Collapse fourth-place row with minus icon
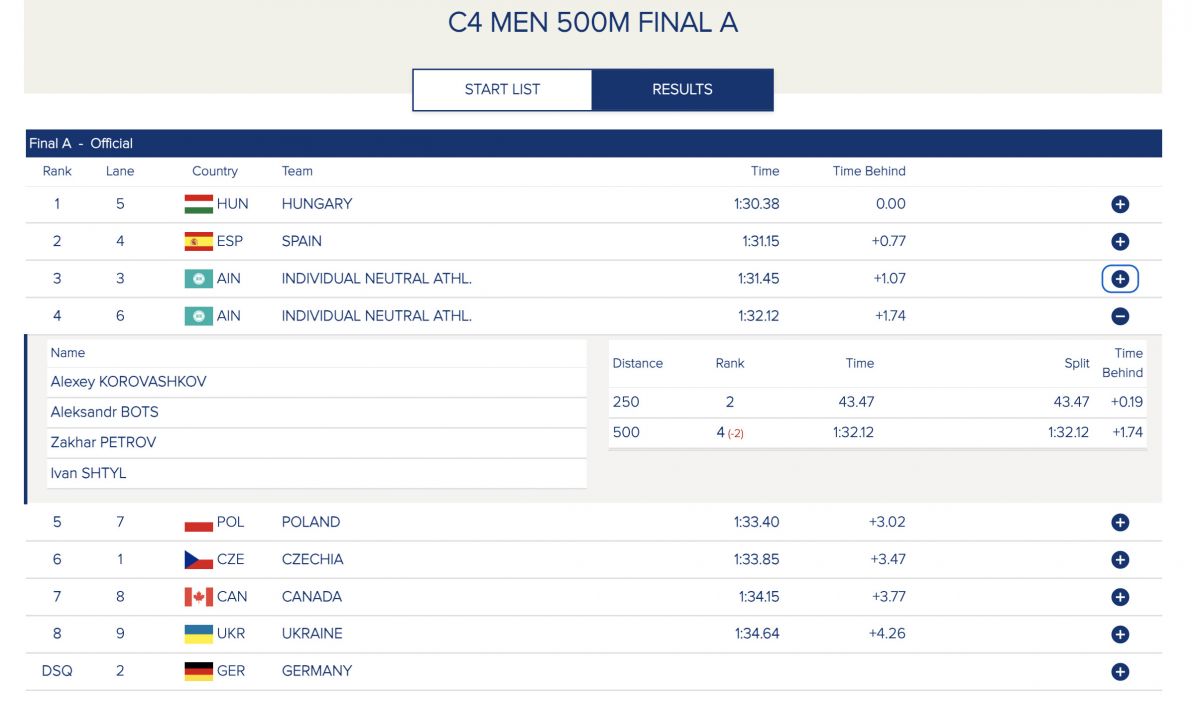1200x703 pixels. click(1120, 316)
